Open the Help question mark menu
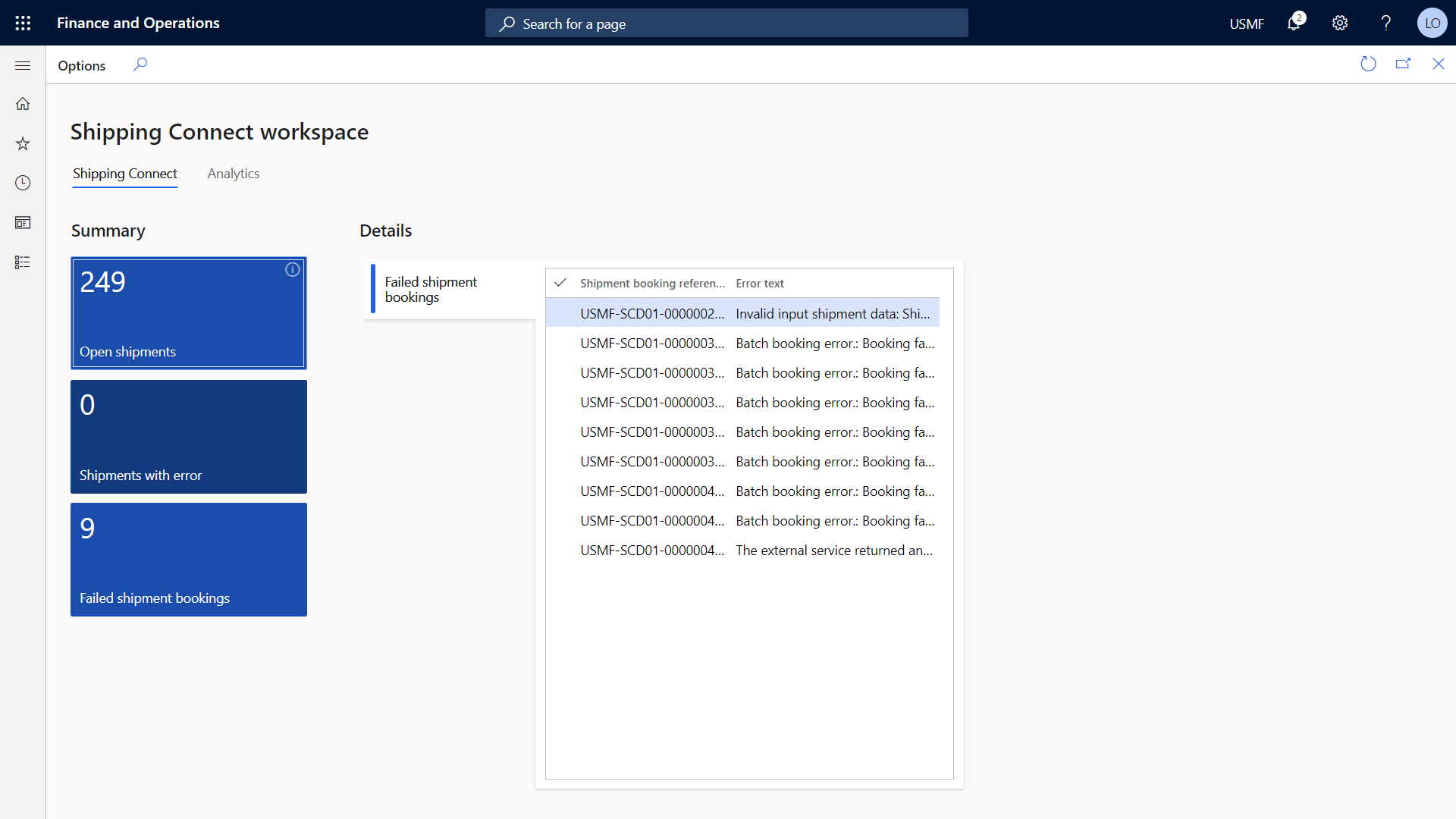Viewport: 1456px width, 819px height. click(x=1385, y=23)
